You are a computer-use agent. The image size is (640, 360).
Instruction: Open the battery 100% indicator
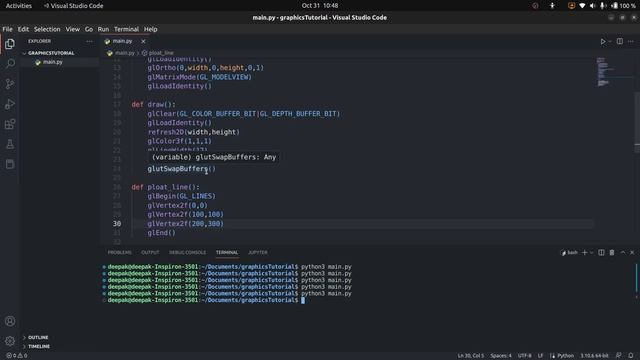pos(623,6)
